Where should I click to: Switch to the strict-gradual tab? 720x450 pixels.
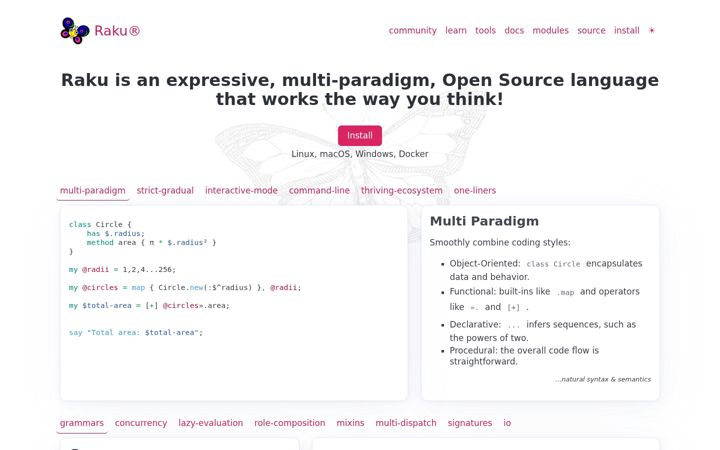coord(165,190)
